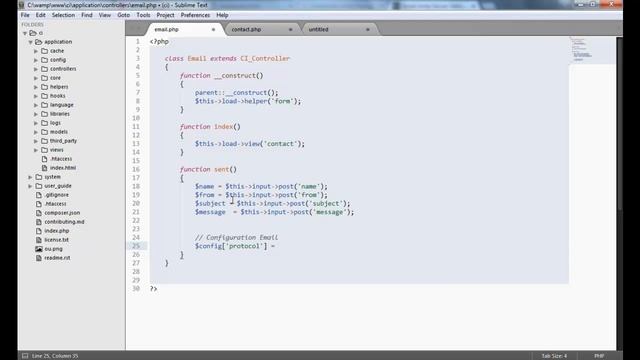Click the contributing.md file icon
The width and height of the screenshot is (640, 360).
39,222
